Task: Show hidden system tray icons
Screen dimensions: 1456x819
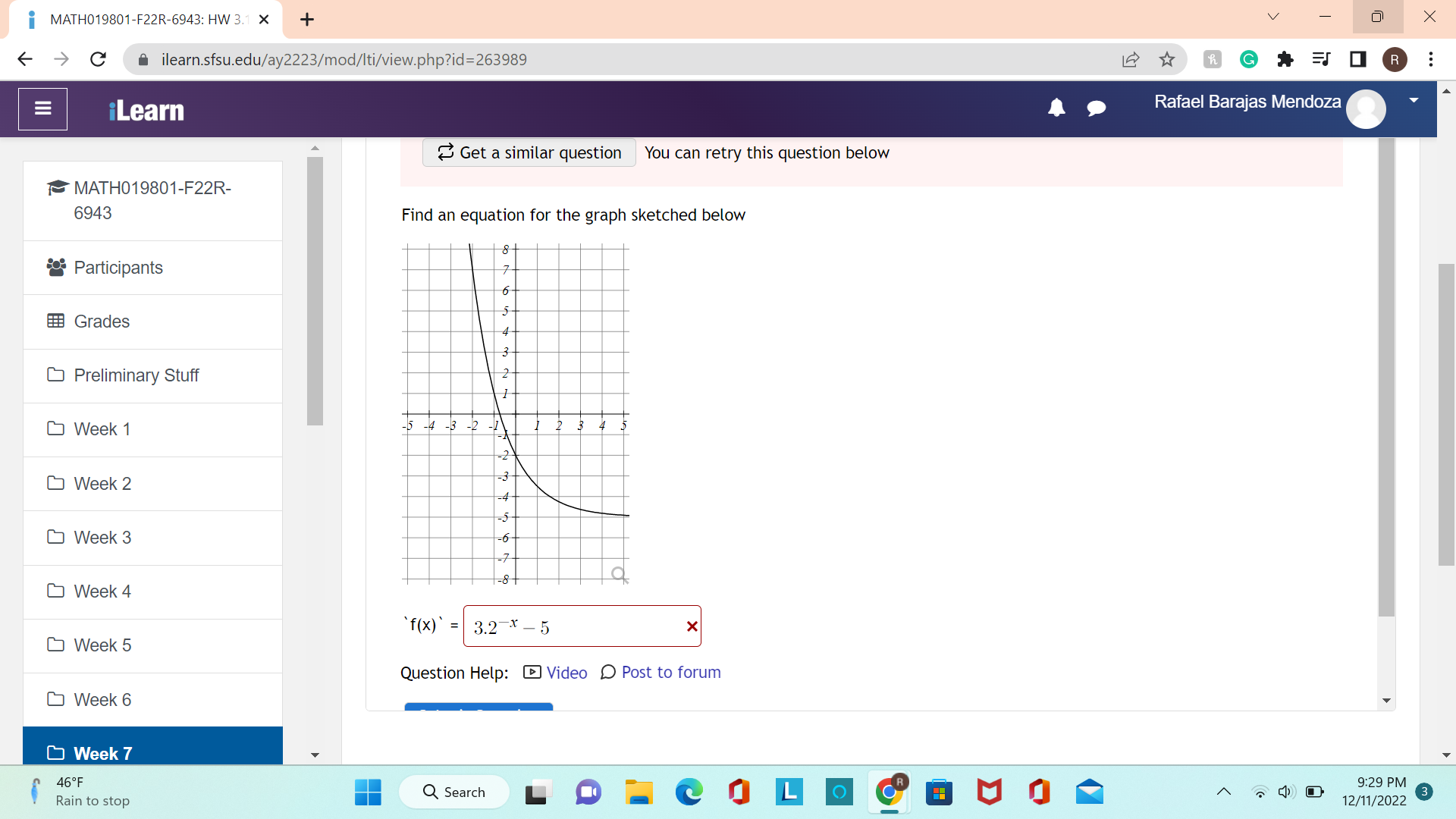Action: [x=1223, y=792]
